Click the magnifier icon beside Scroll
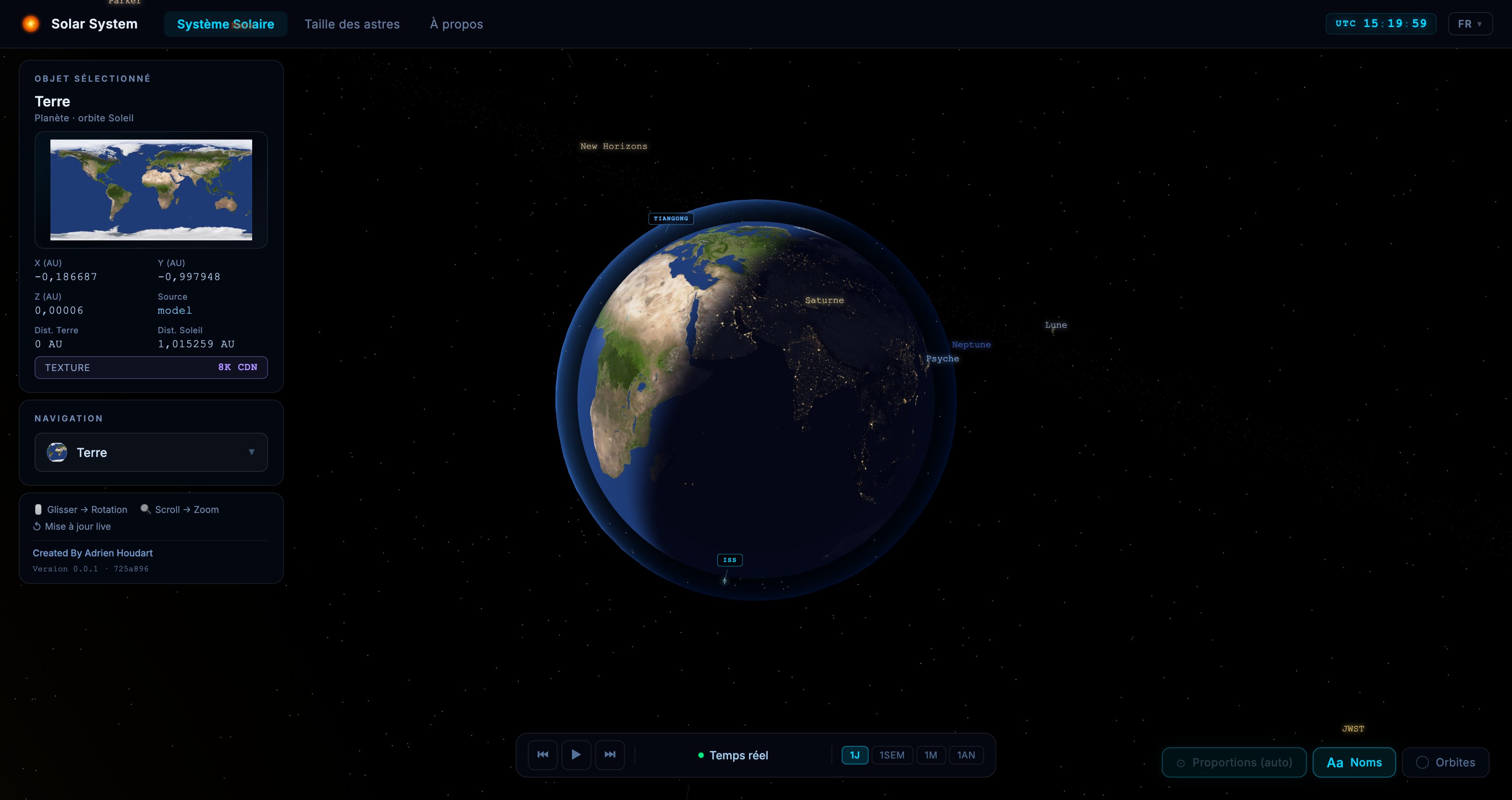This screenshot has height=800, width=1512. [146, 509]
